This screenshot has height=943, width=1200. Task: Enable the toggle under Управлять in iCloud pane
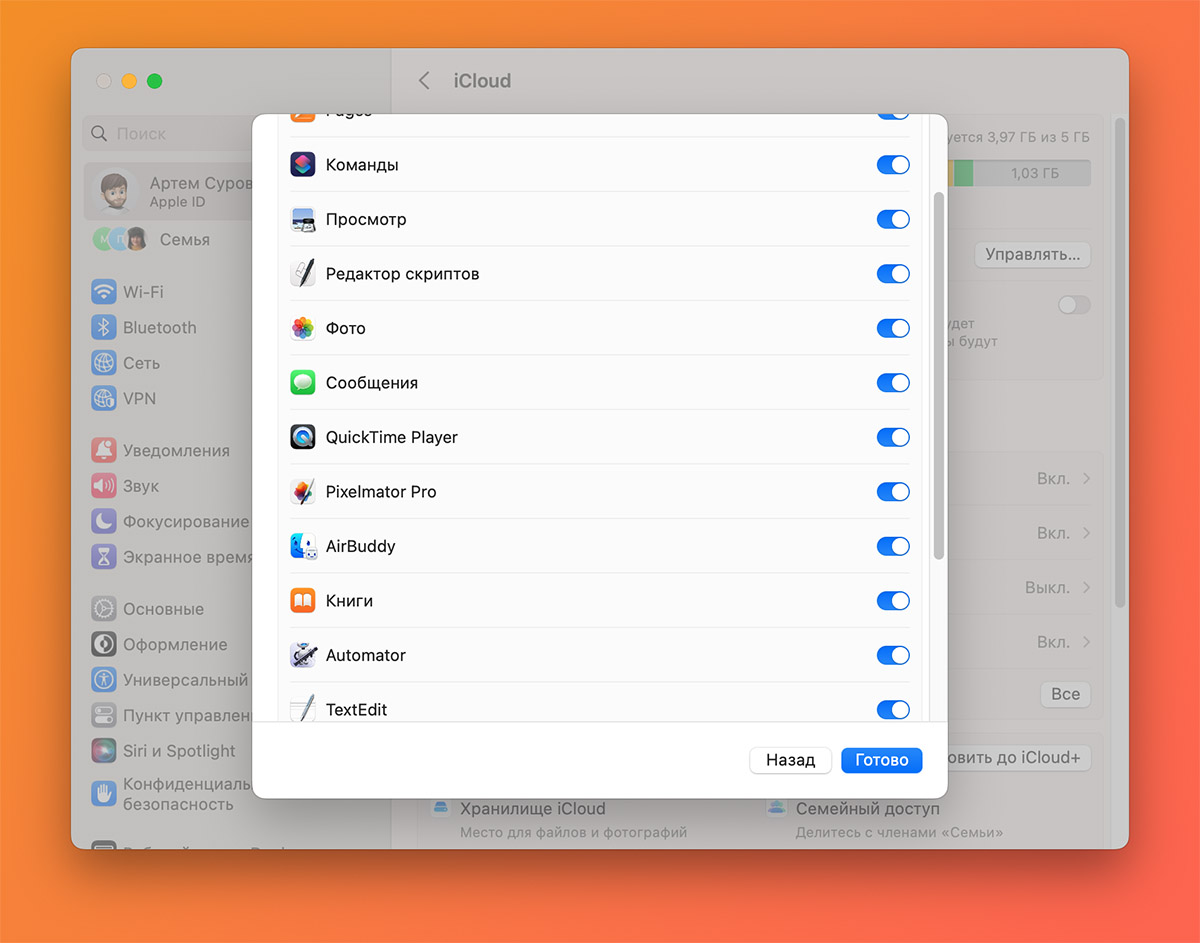(x=1074, y=305)
